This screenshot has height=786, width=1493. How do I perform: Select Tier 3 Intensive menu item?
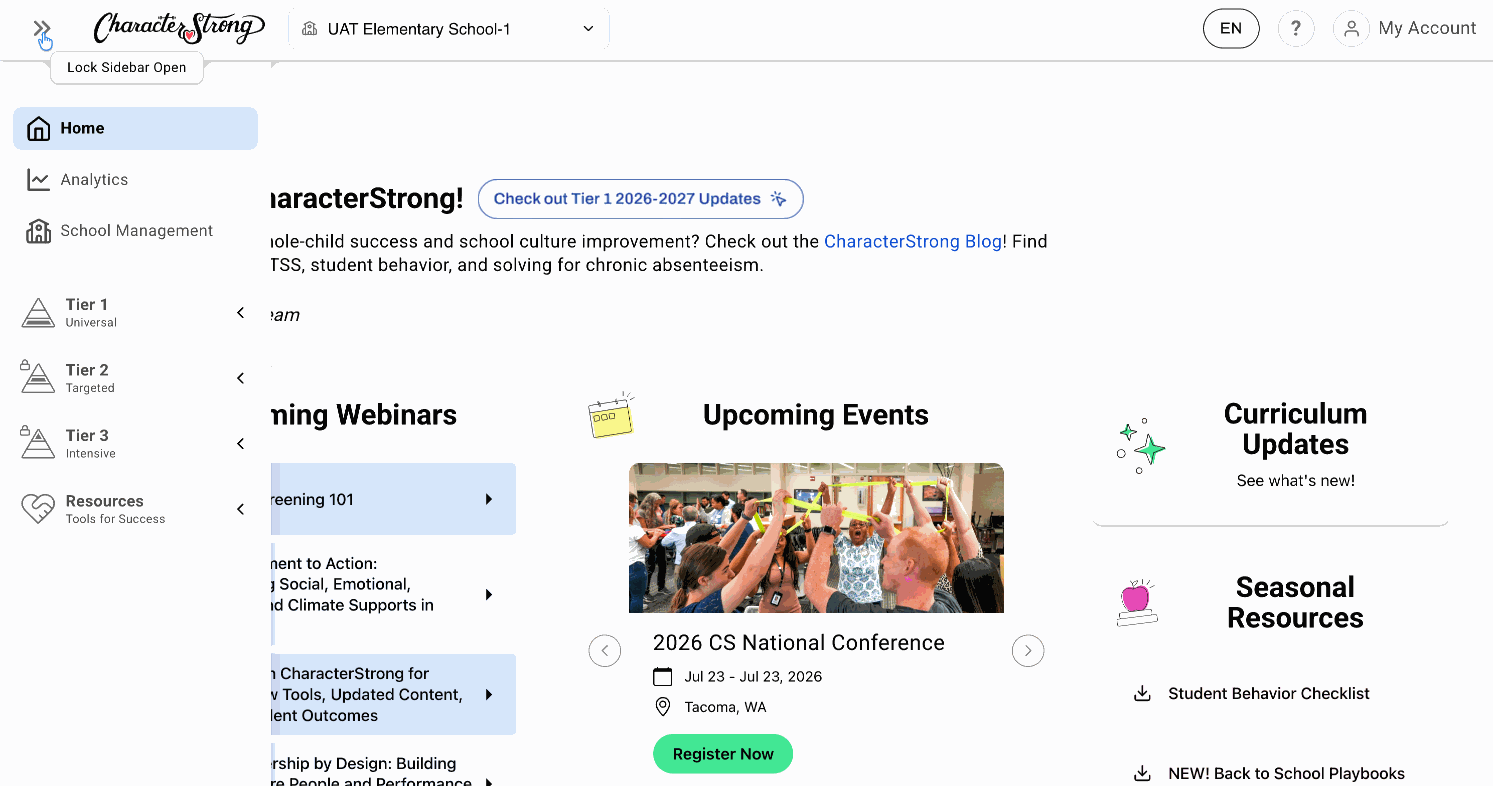click(x=135, y=444)
